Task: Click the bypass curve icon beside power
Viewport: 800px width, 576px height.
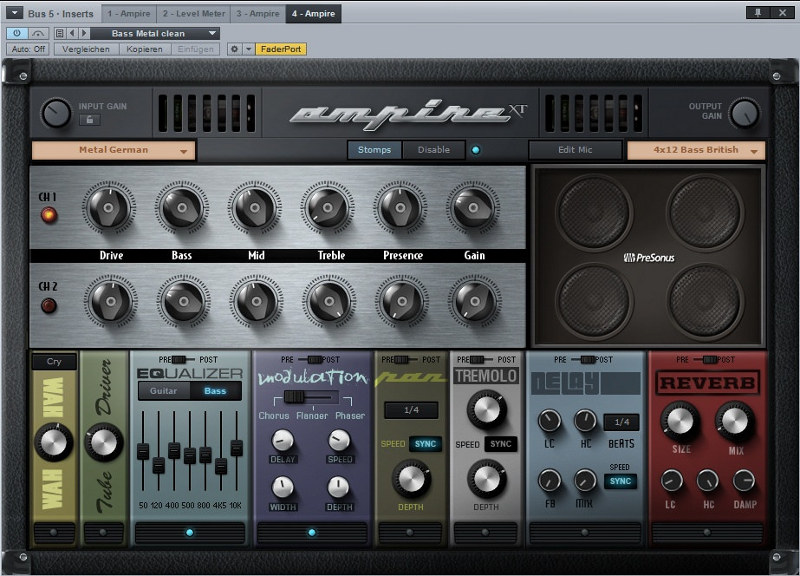Action: (38, 33)
